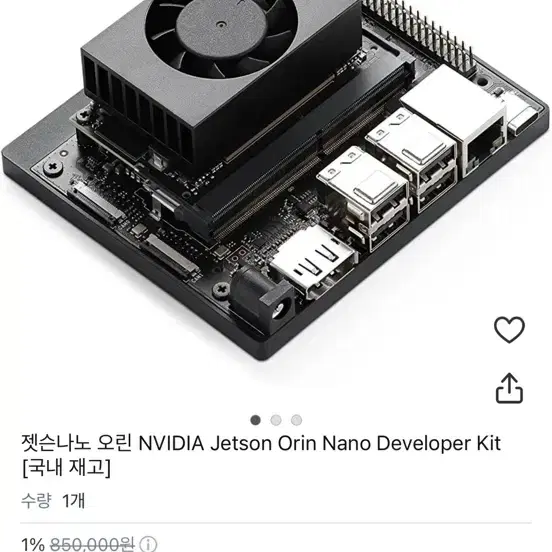
Task: Tap the cooling fan in product photo
Action: tap(221, 35)
